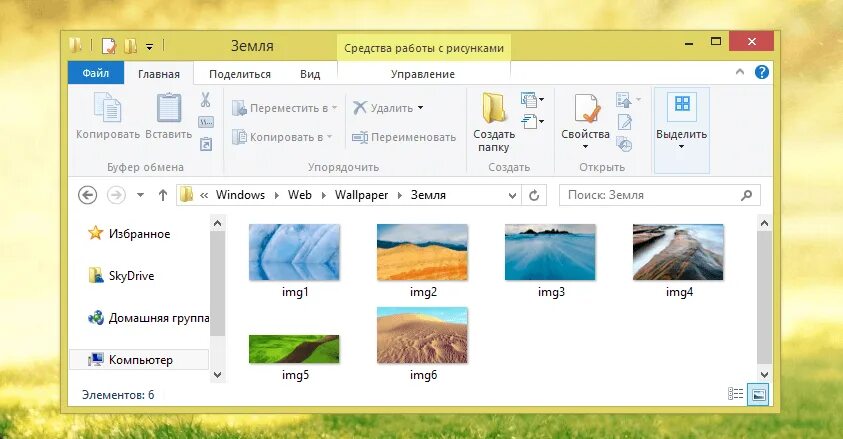
Task: Click the Forward navigation arrow
Action: point(116,195)
